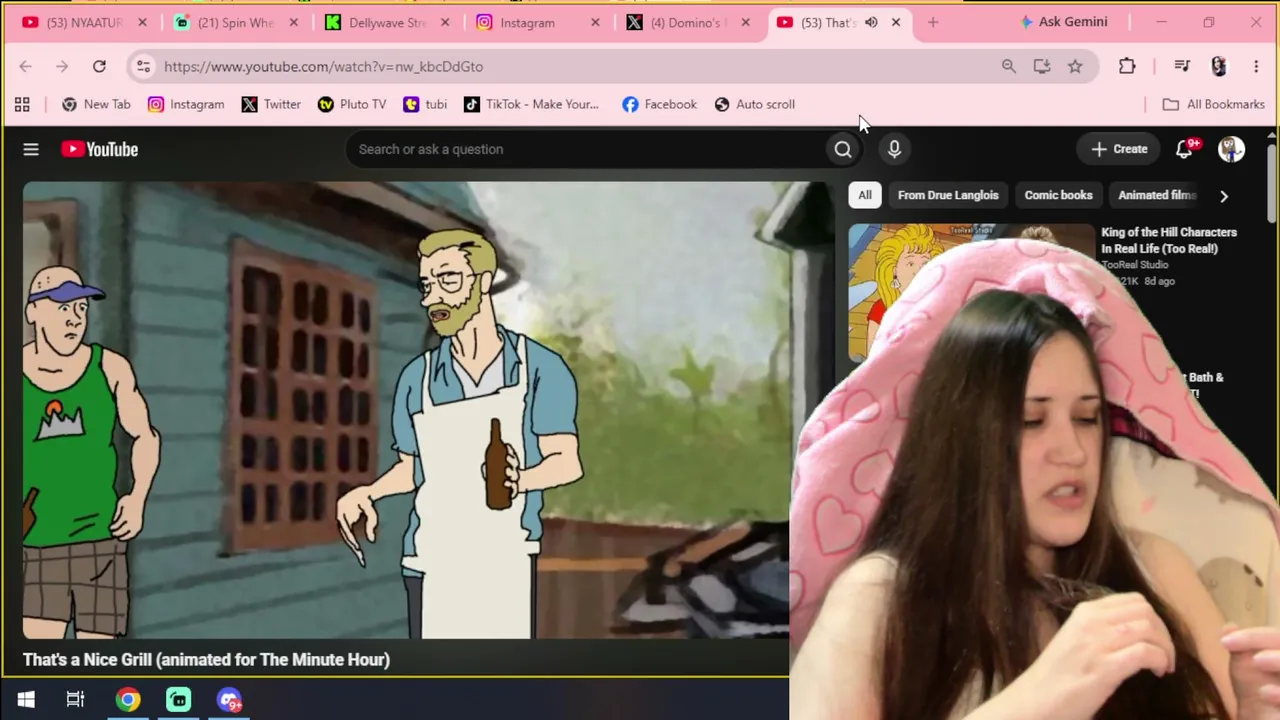Screen dimensions: 1280x720
Task: Focus the YouTube search box
Action: pos(586,149)
